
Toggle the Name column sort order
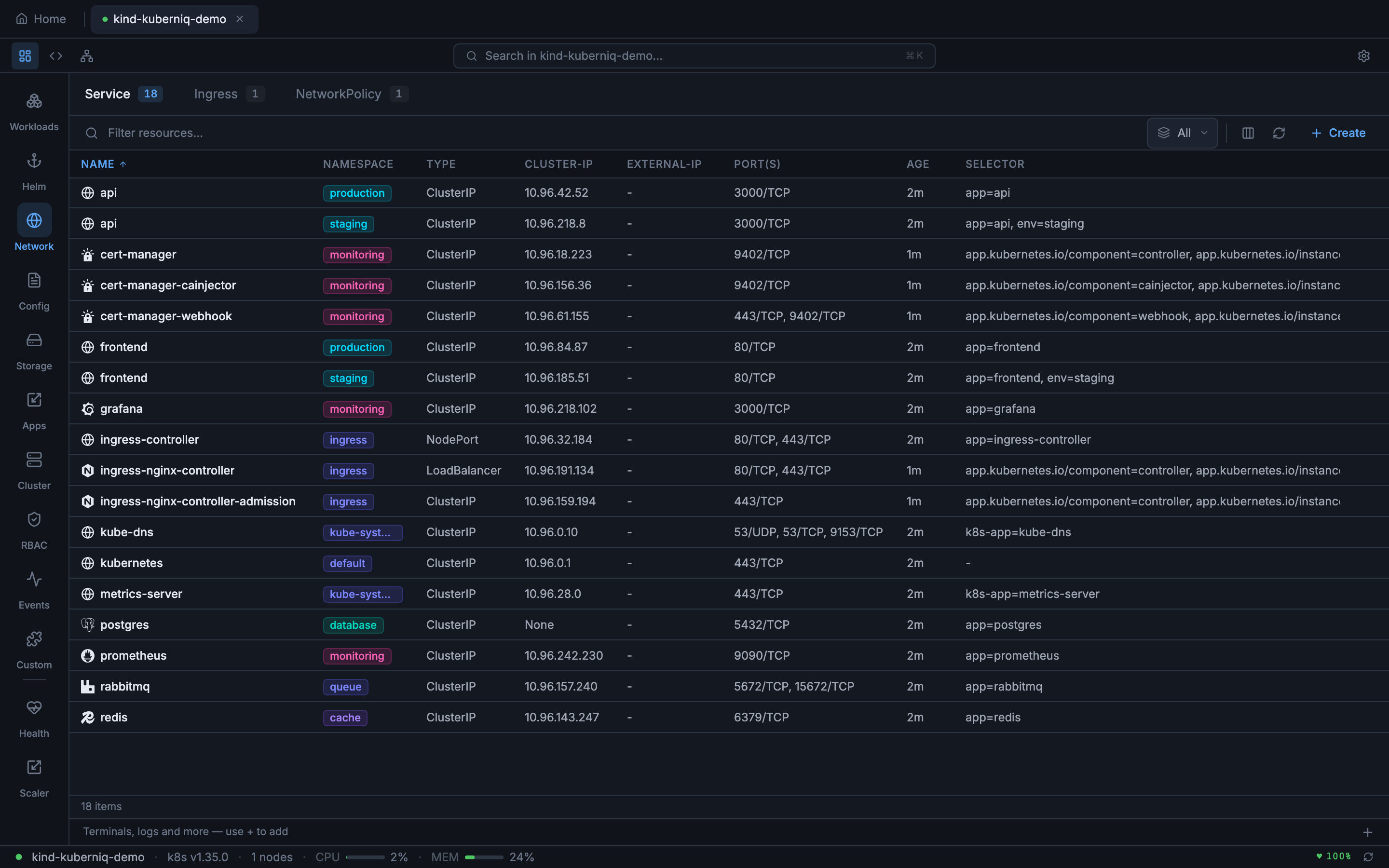coord(103,163)
